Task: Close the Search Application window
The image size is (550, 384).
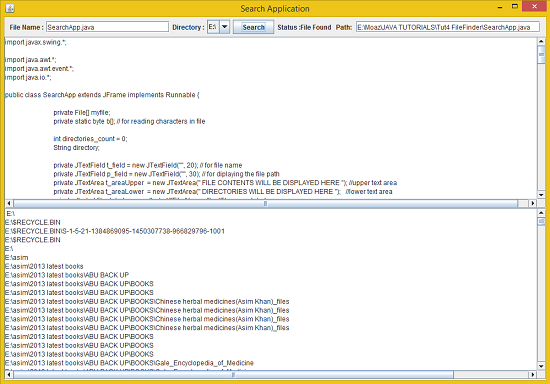Action: click(x=534, y=6)
